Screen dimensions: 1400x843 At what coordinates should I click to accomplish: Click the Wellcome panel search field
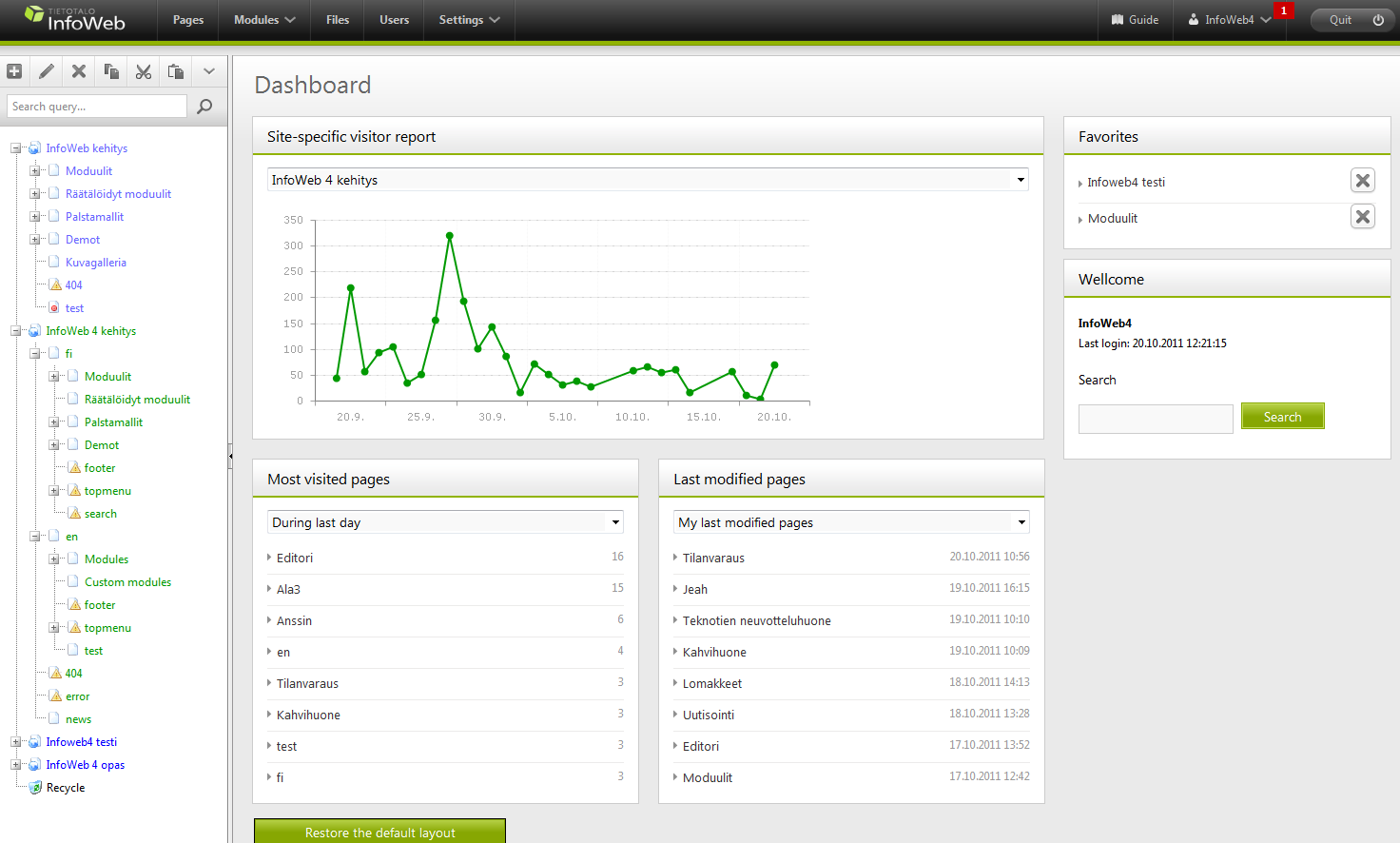pyautogui.click(x=1156, y=419)
